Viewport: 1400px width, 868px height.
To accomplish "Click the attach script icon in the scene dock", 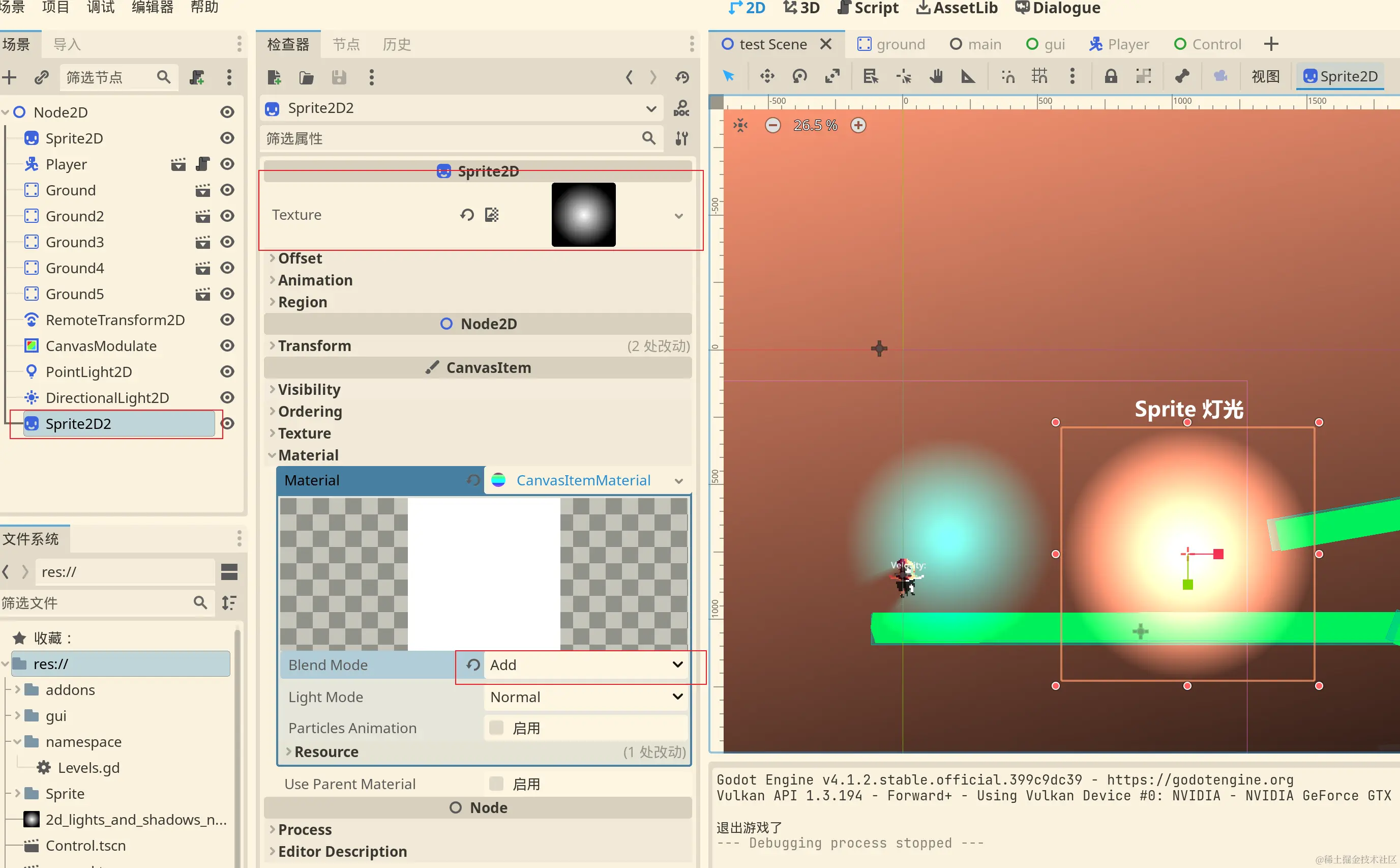I will pyautogui.click(x=197, y=77).
